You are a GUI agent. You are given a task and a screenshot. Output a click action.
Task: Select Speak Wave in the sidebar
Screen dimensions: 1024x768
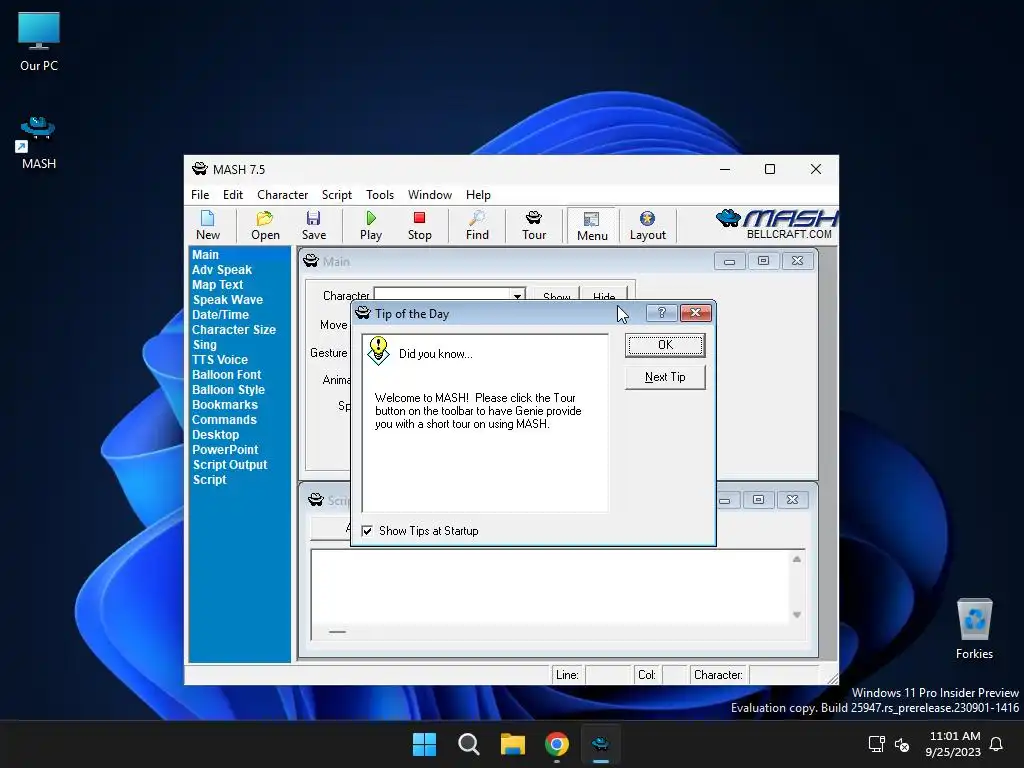pos(227,300)
